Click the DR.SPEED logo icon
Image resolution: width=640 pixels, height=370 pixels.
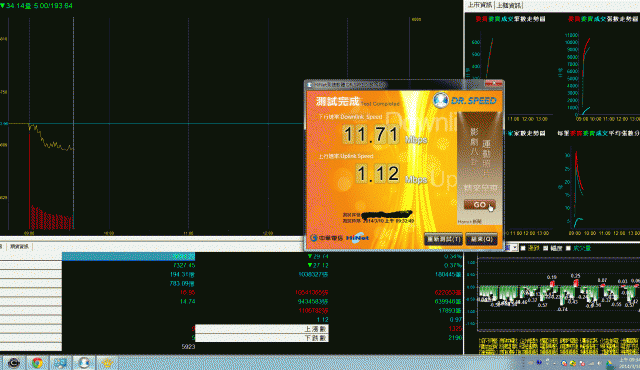[x=440, y=100]
